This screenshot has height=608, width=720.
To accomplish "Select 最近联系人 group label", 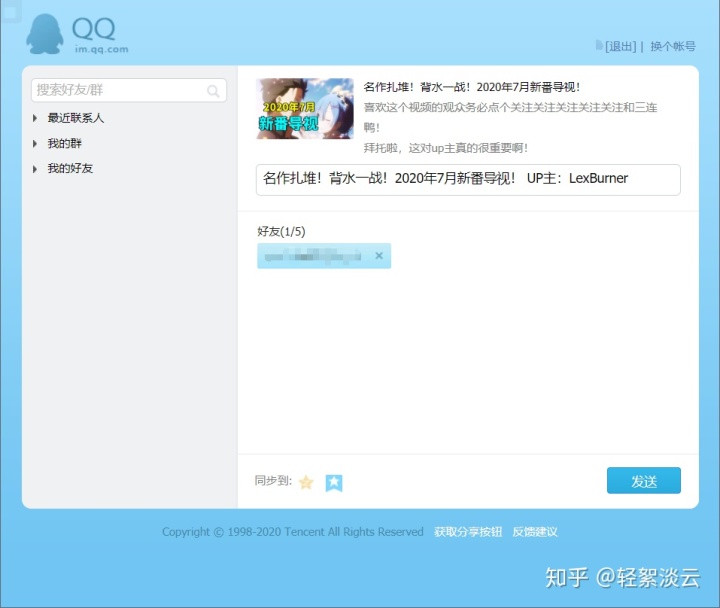I will click(76, 118).
